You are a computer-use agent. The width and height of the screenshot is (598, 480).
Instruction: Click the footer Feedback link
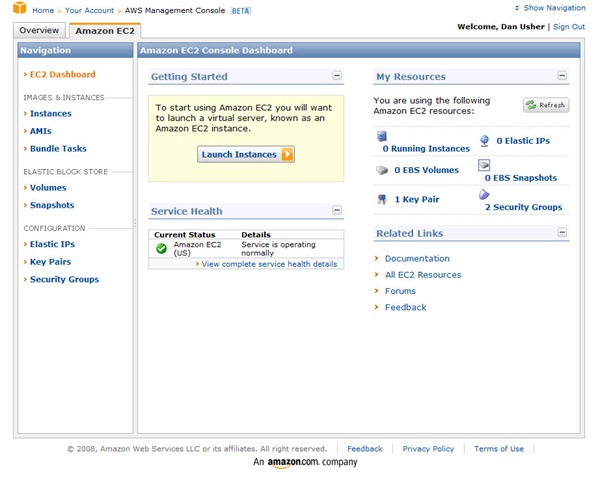(365, 449)
